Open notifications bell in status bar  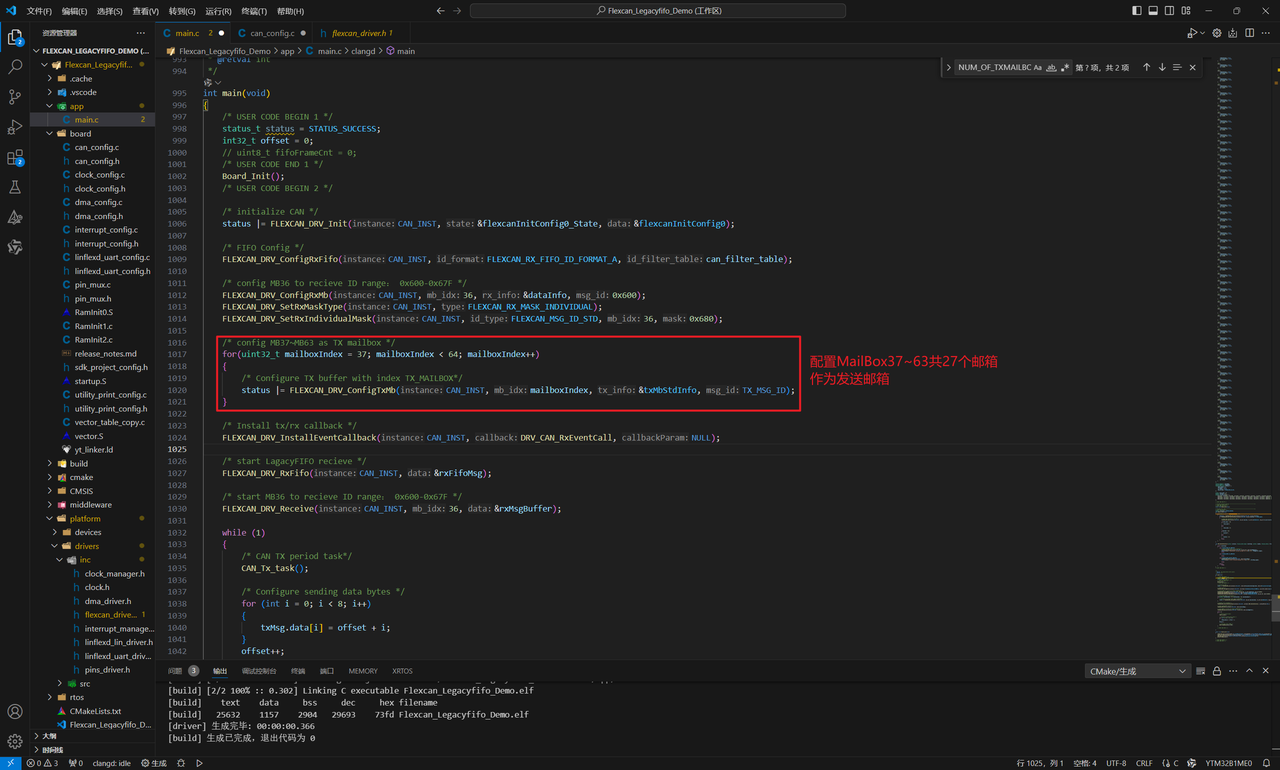(x=1268, y=763)
